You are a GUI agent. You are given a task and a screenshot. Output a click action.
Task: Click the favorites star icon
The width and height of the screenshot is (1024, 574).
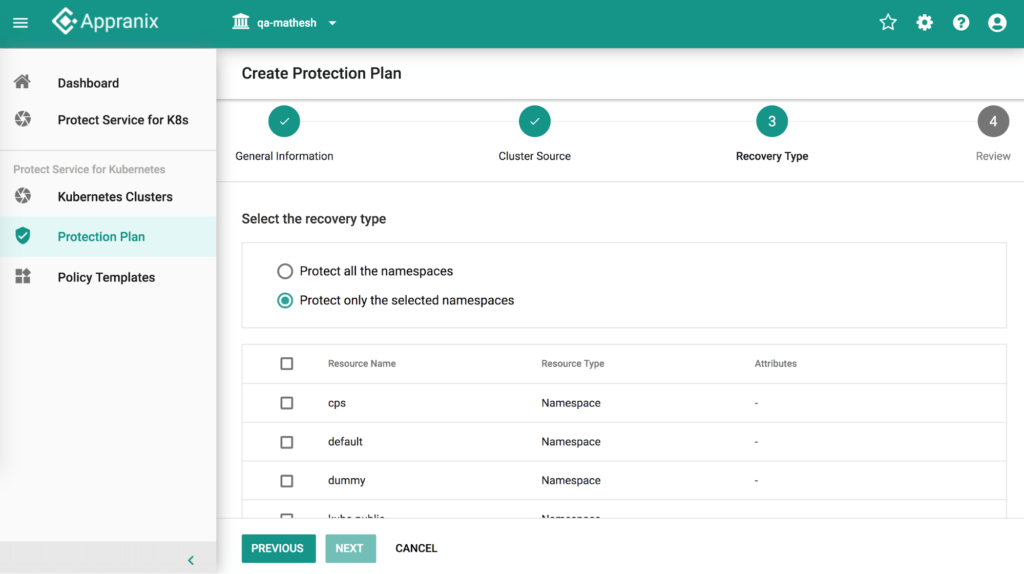(888, 23)
